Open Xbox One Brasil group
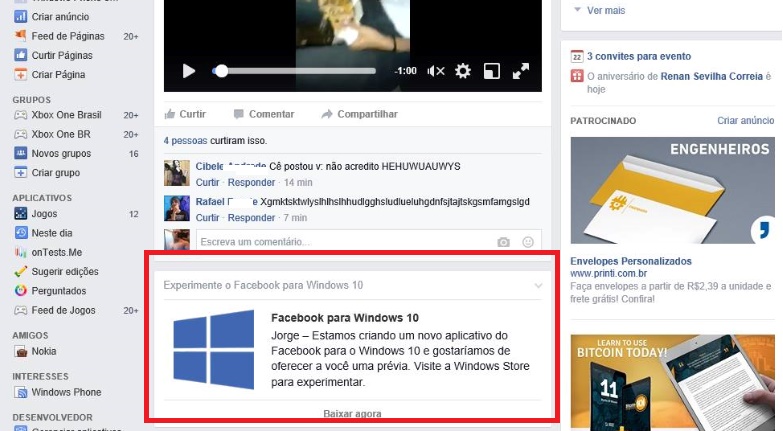 click(x=67, y=115)
